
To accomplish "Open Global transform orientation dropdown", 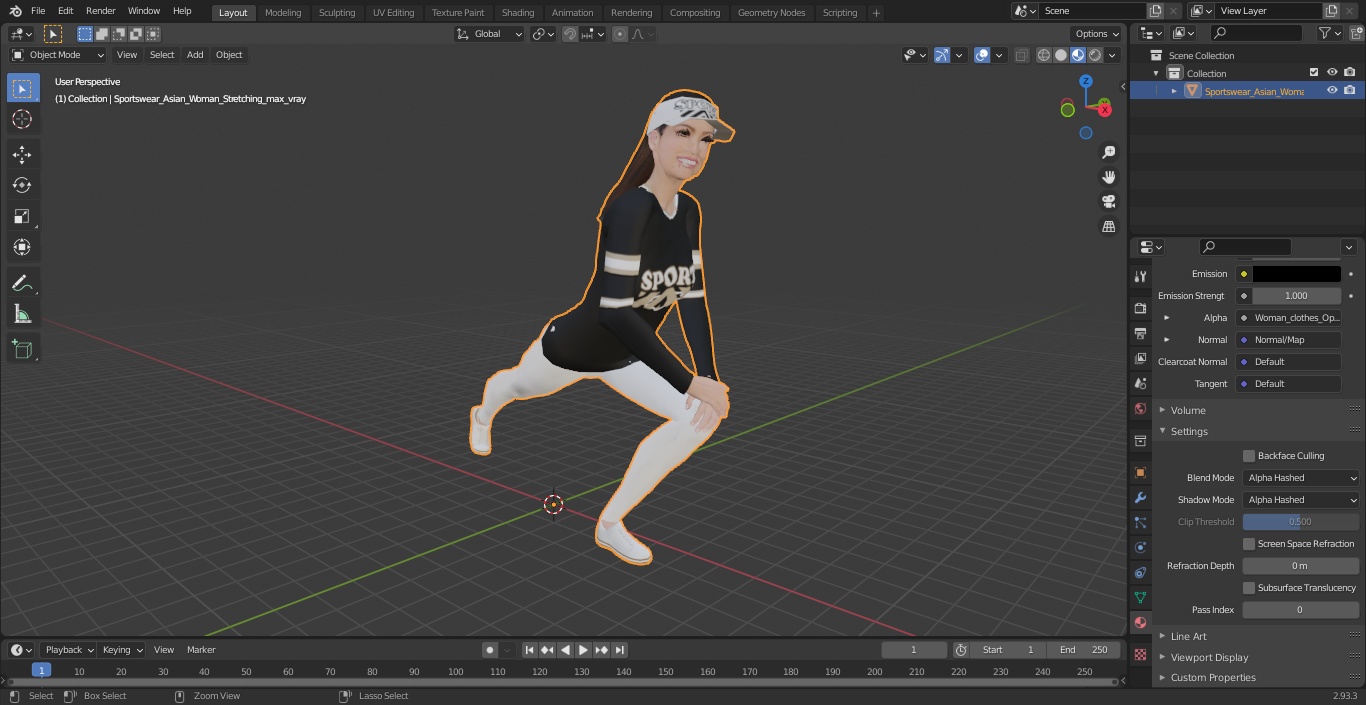I will (490, 34).
